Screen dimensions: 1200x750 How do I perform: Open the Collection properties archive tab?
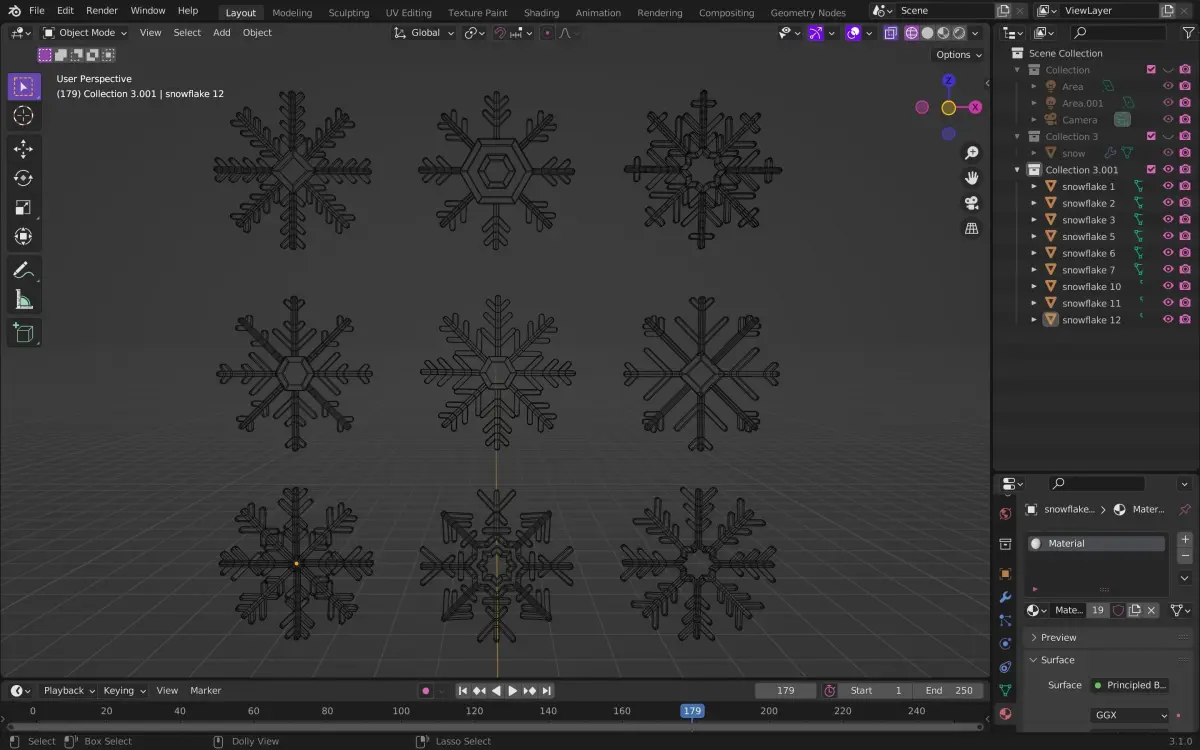(x=1005, y=544)
